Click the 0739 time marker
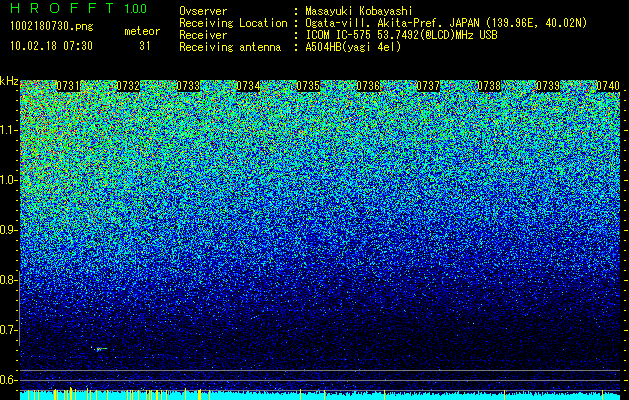 548,86
